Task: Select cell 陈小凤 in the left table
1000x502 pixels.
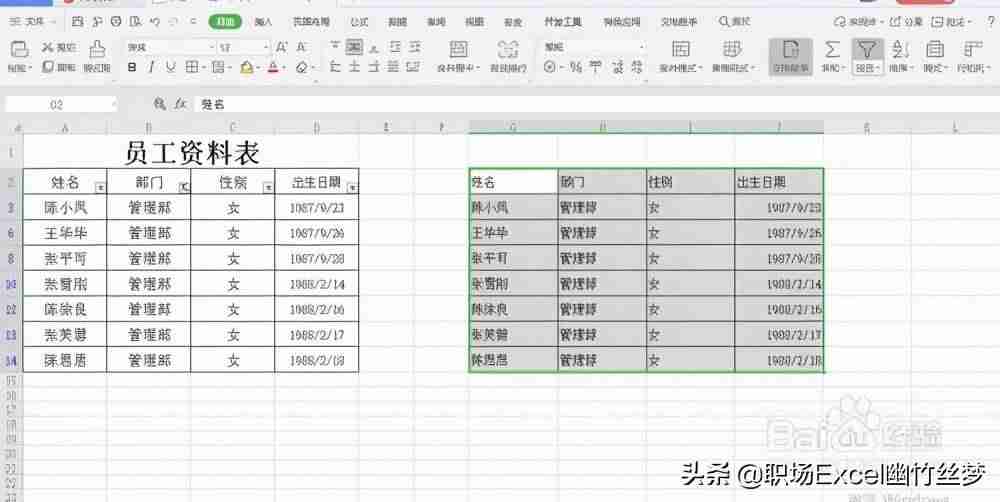Action: point(65,207)
